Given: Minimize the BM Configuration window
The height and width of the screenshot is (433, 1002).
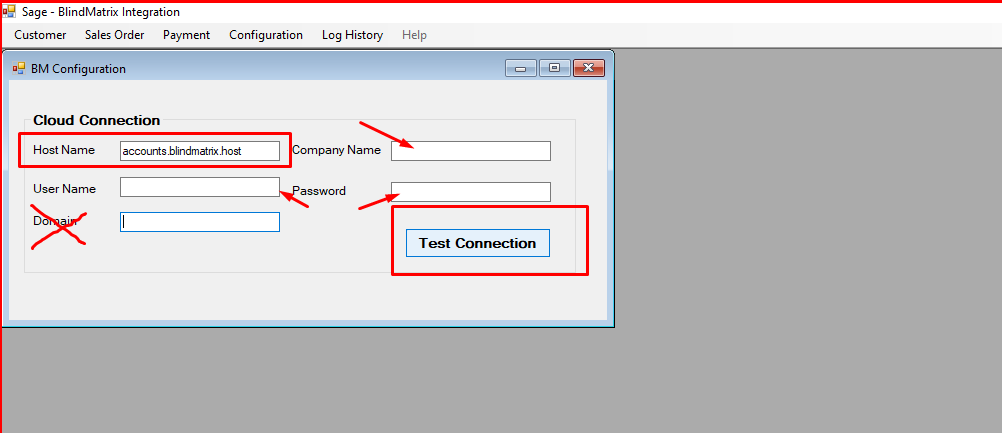Looking at the screenshot, I should (520, 68).
